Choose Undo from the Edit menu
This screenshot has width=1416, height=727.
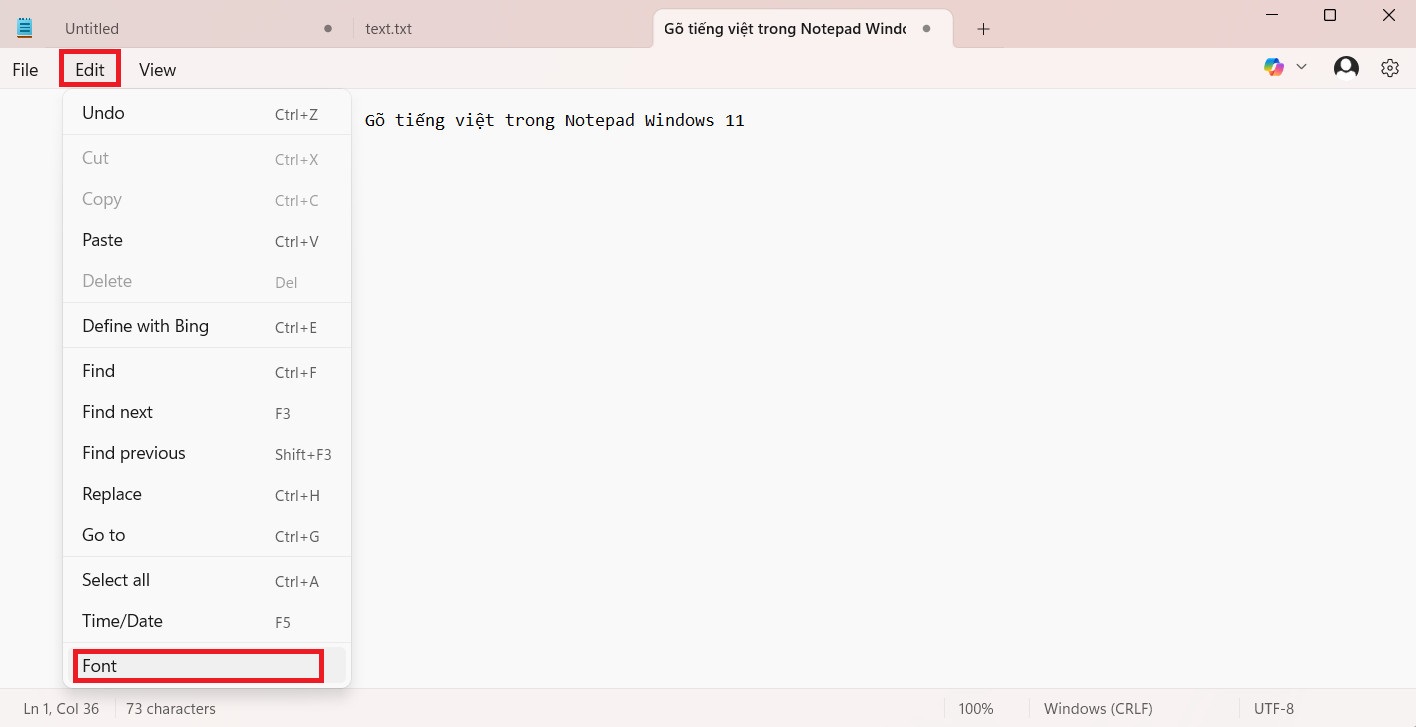pos(207,113)
